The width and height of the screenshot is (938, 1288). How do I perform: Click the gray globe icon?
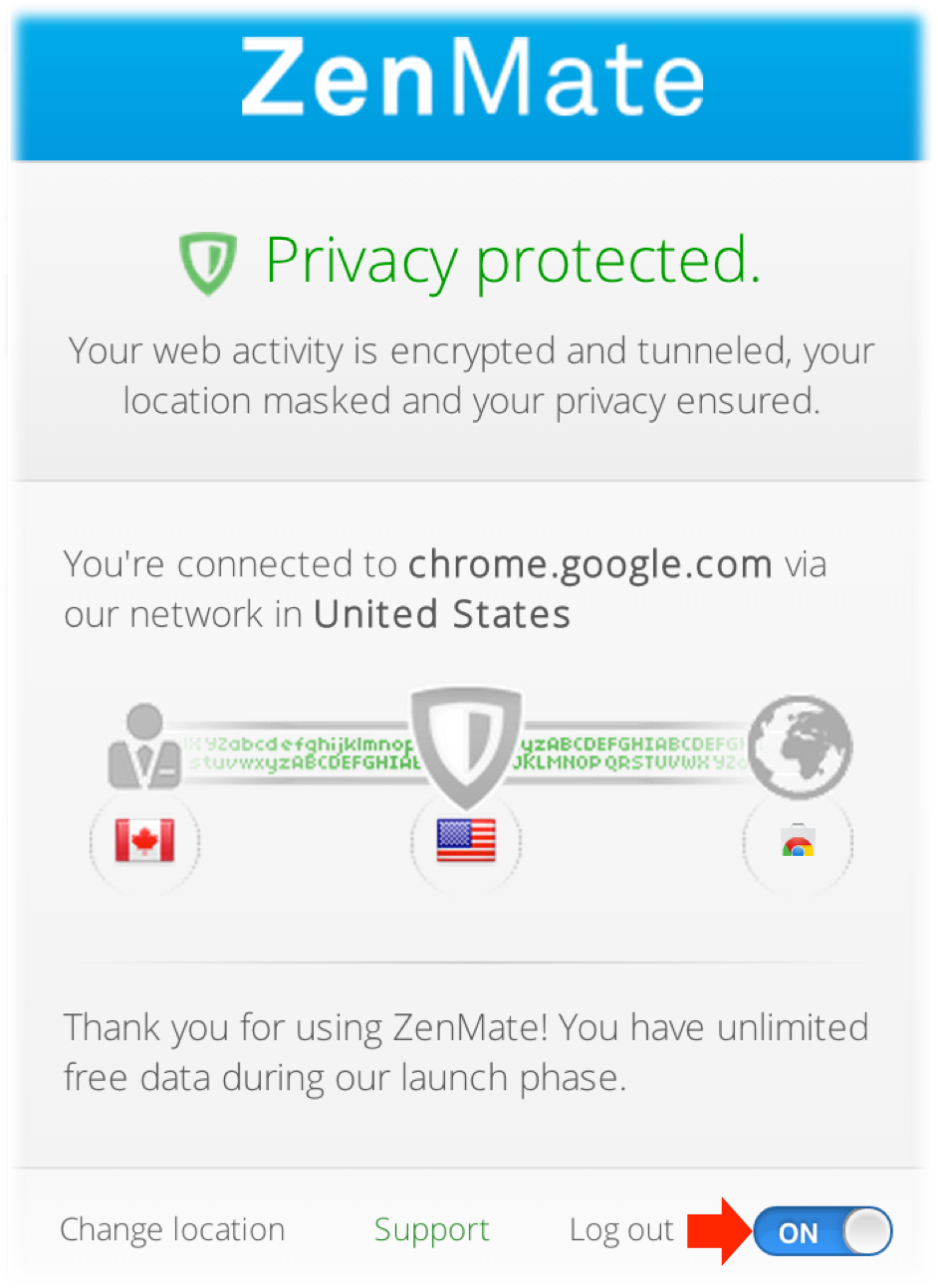[800, 746]
